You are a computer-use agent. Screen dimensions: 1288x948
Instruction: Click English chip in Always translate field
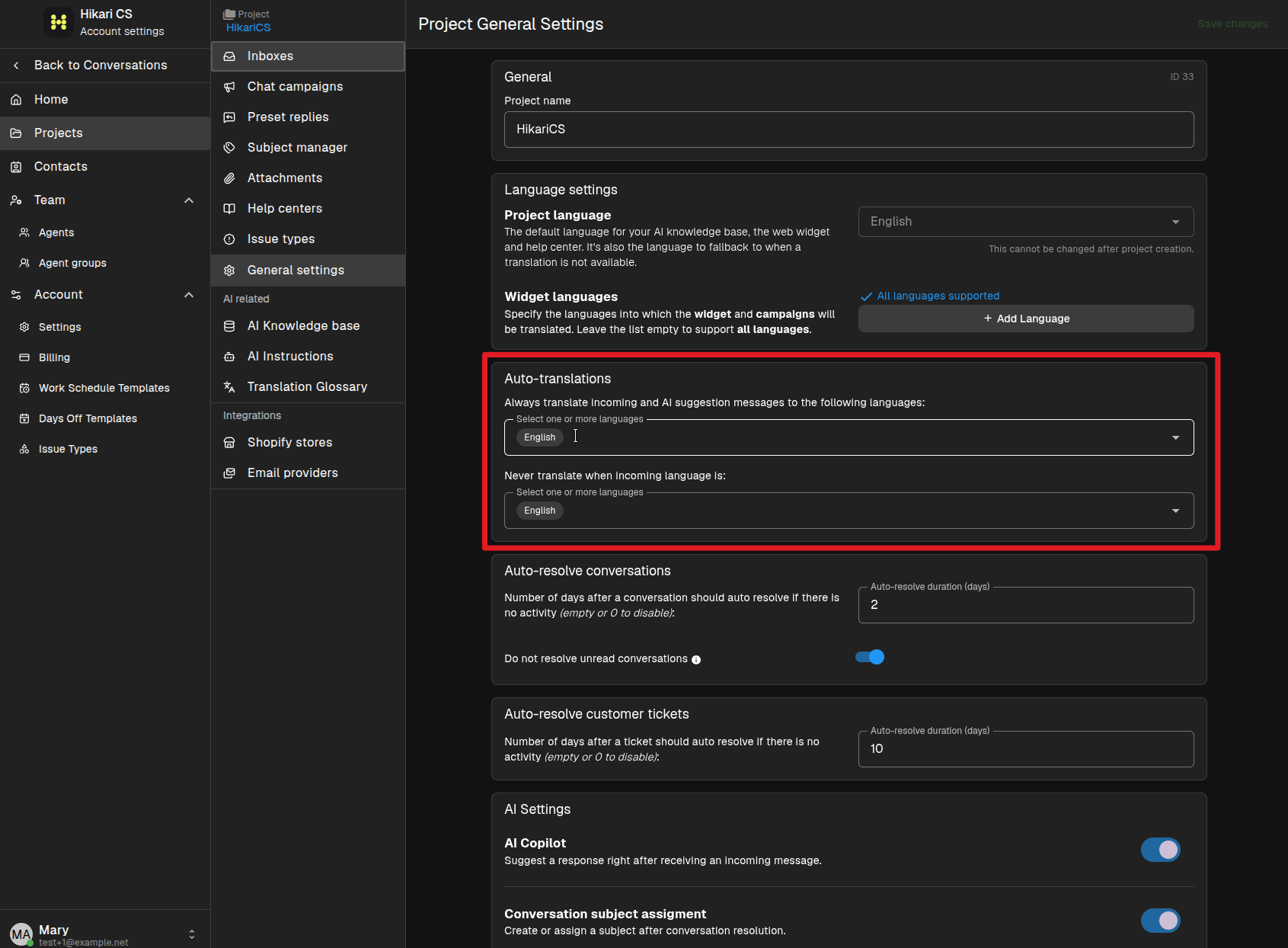(540, 437)
